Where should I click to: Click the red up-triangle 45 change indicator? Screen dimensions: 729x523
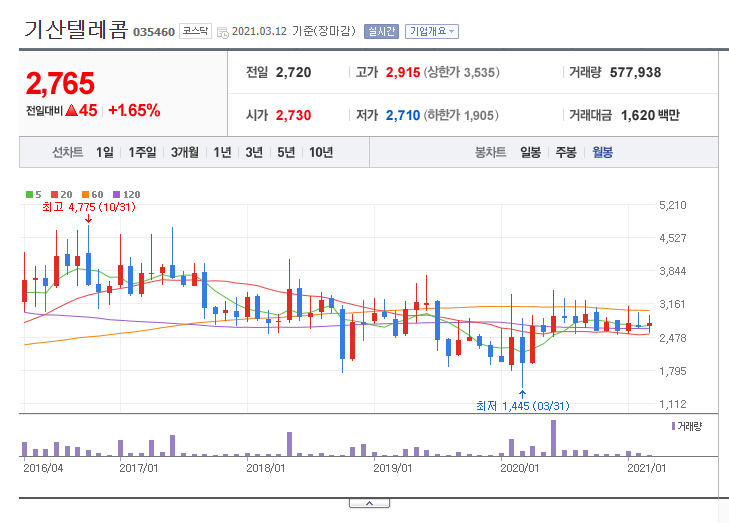pyautogui.click(x=81, y=111)
